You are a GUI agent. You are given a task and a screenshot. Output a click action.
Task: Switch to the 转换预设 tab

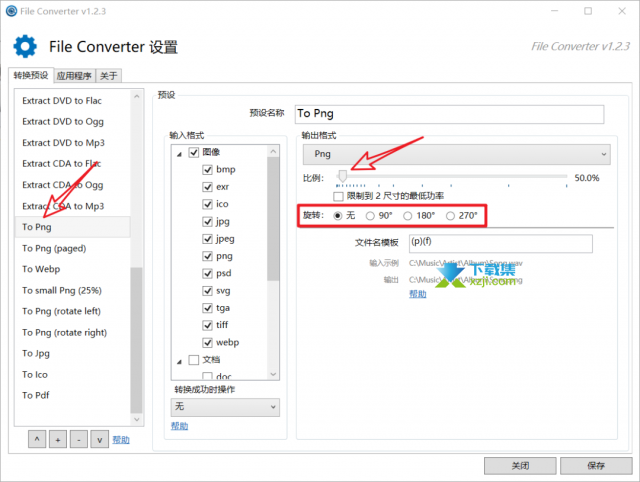click(x=31, y=76)
